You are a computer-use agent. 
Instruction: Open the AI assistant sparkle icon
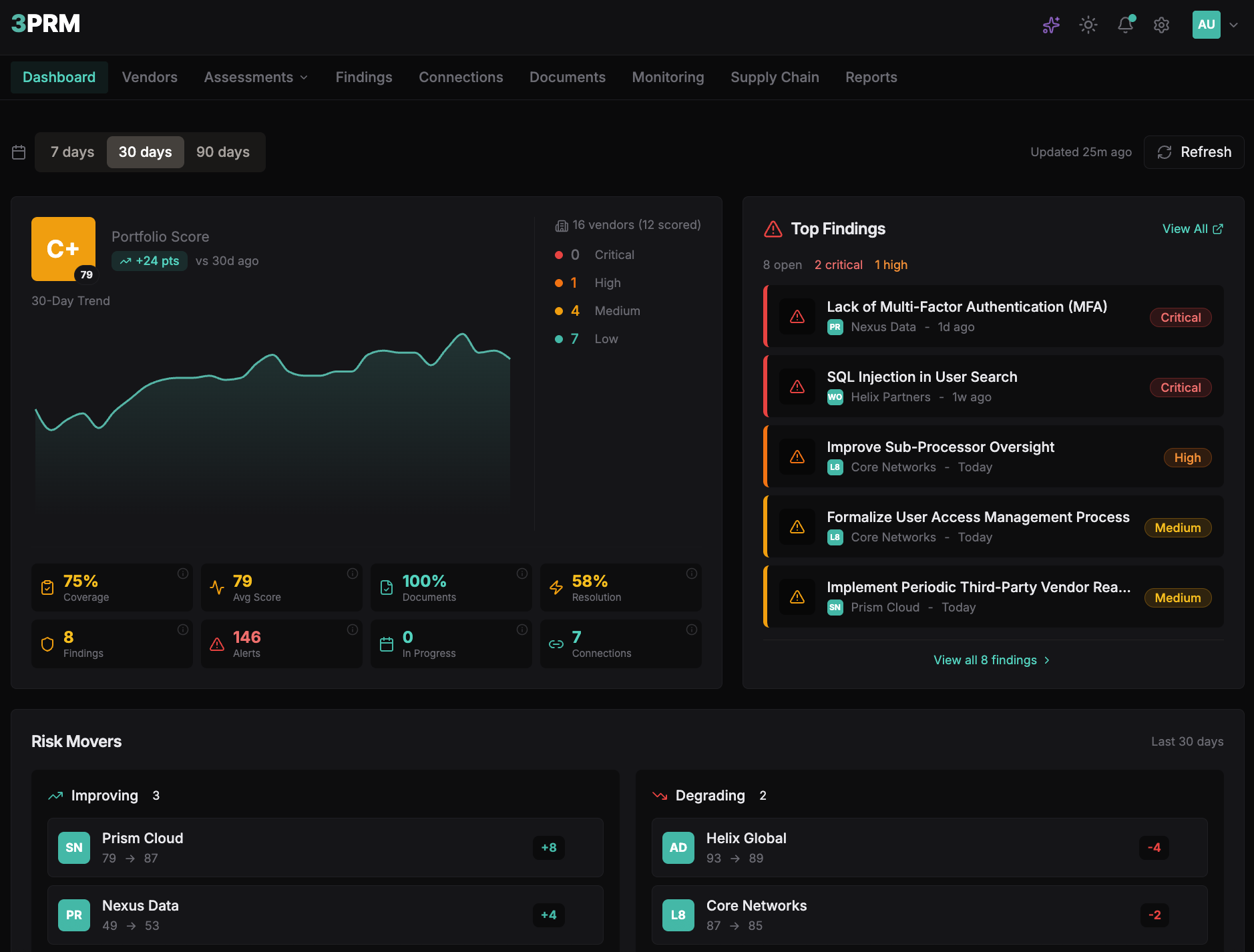click(1050, 25)
